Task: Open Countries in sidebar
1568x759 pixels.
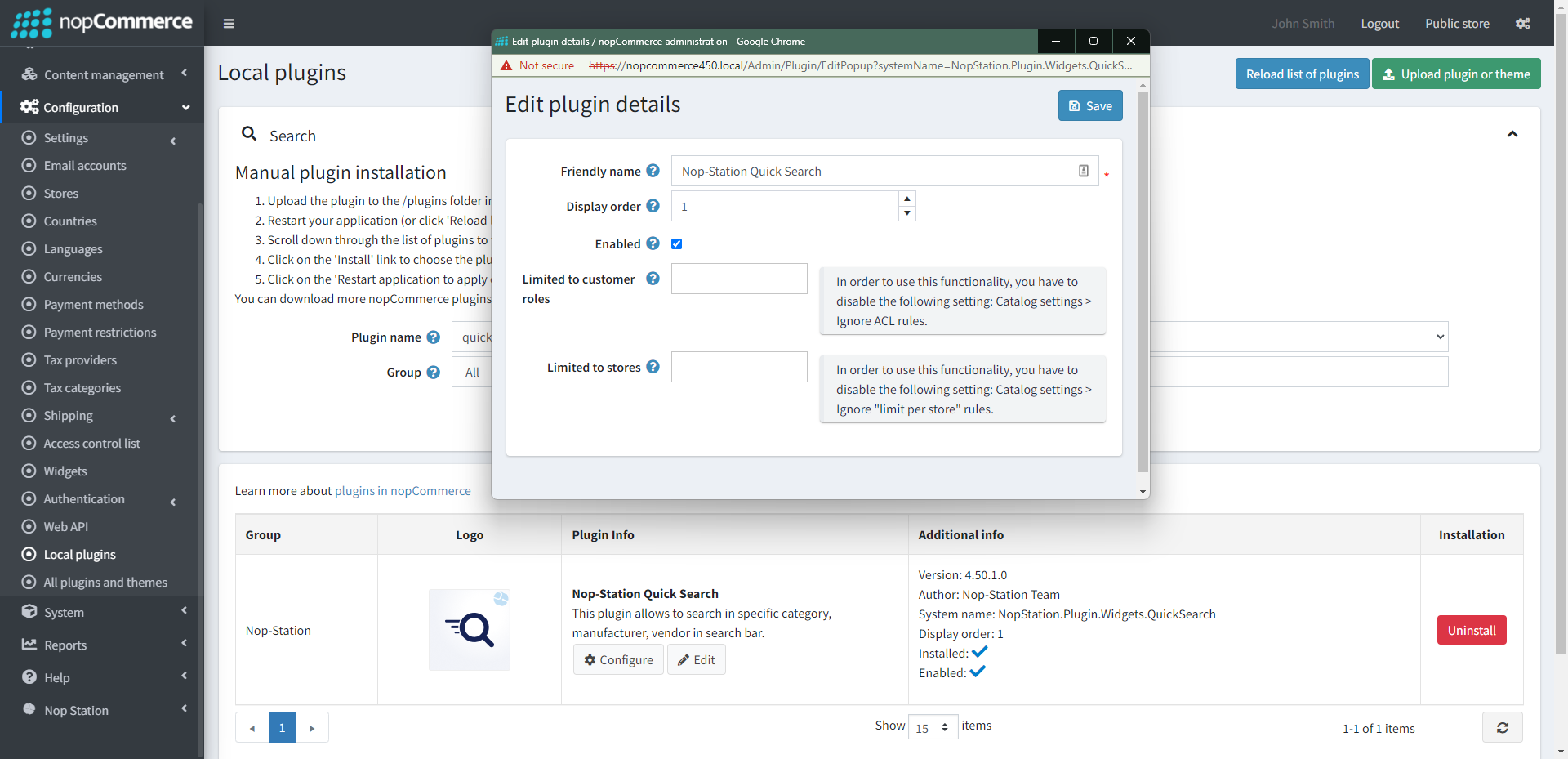Action: (x=70, y=221)
